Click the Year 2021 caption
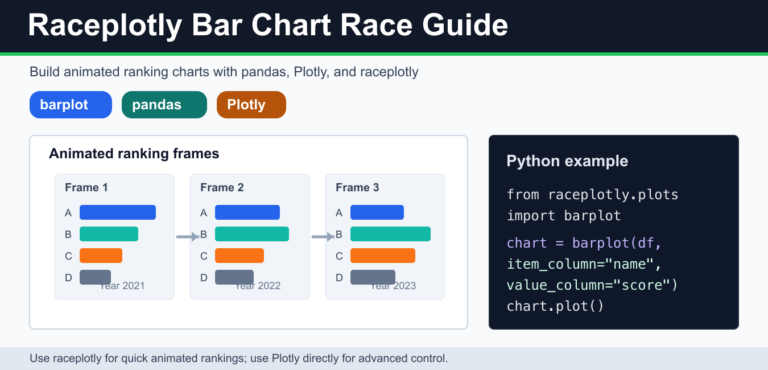768x370 pixels. coord(122,286)
